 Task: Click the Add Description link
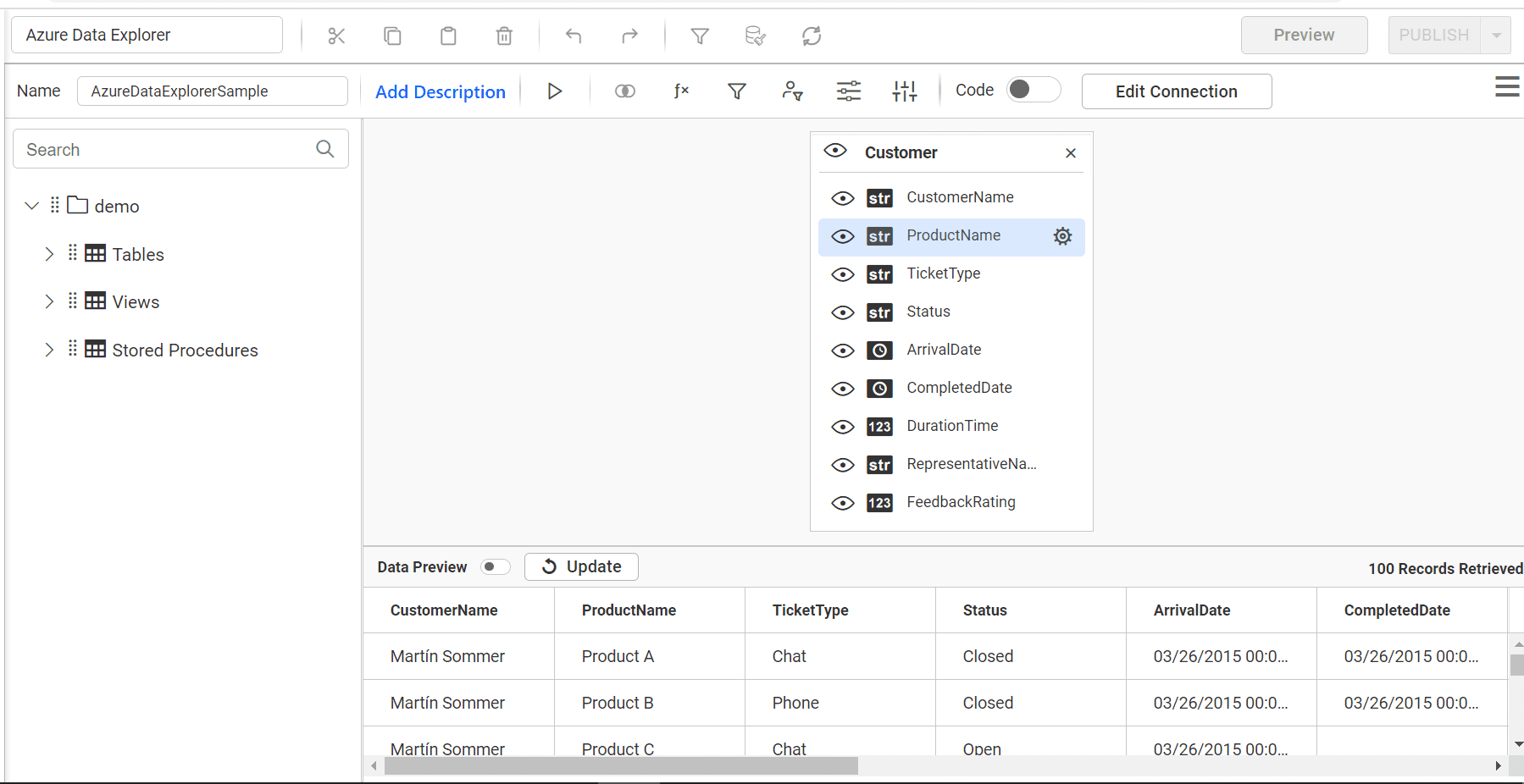tap(441, 91)
